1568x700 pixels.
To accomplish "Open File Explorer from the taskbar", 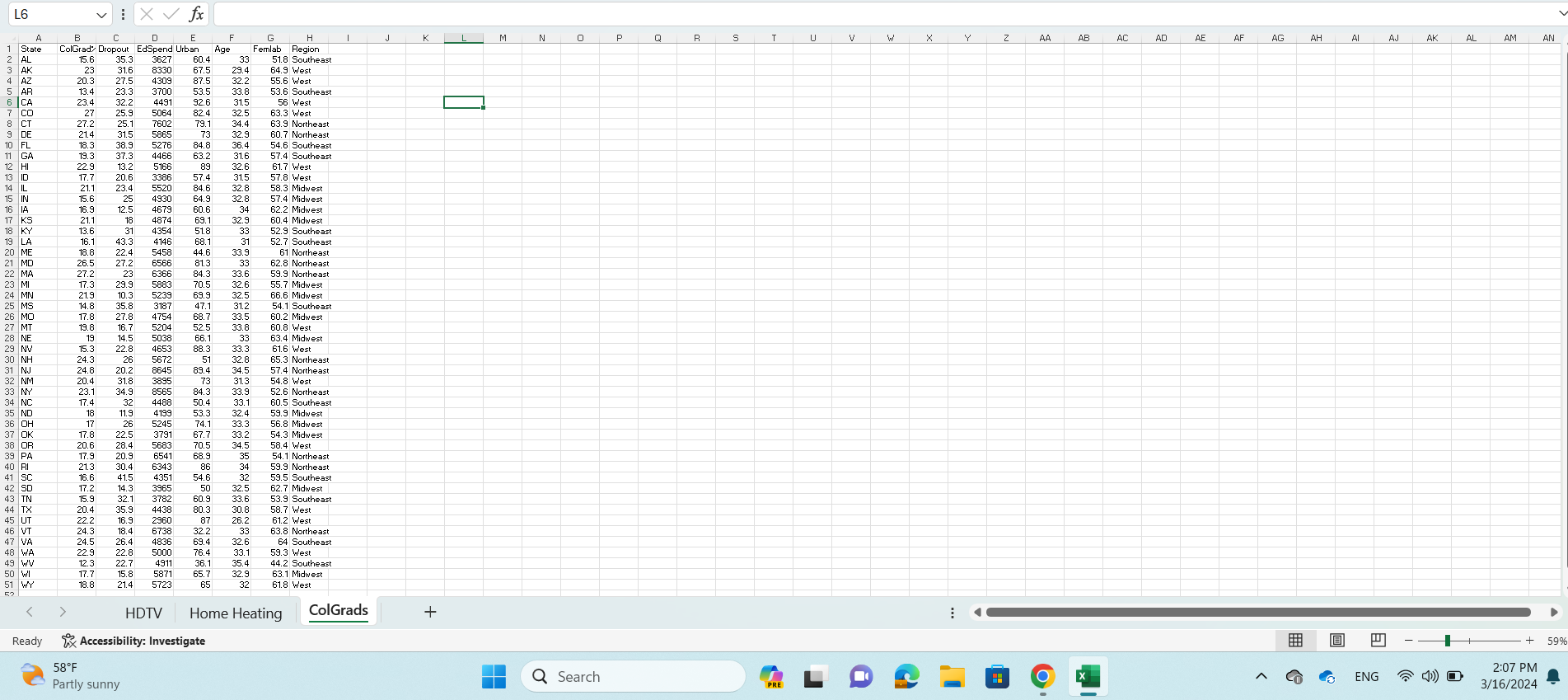I will (952, 677).
